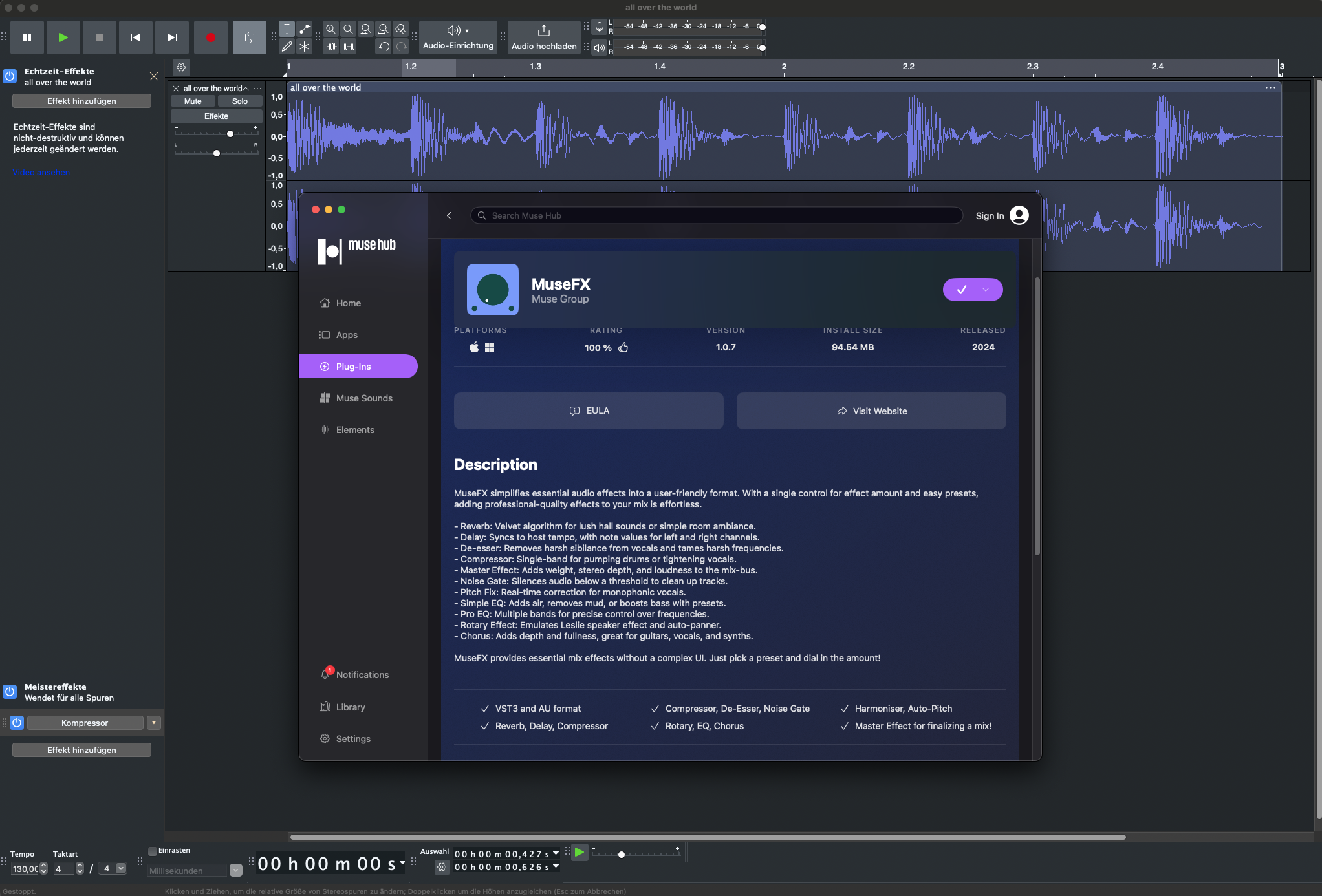
Task: Go to Home in the Muse Hub sidebar
Action: coord(348,303)
